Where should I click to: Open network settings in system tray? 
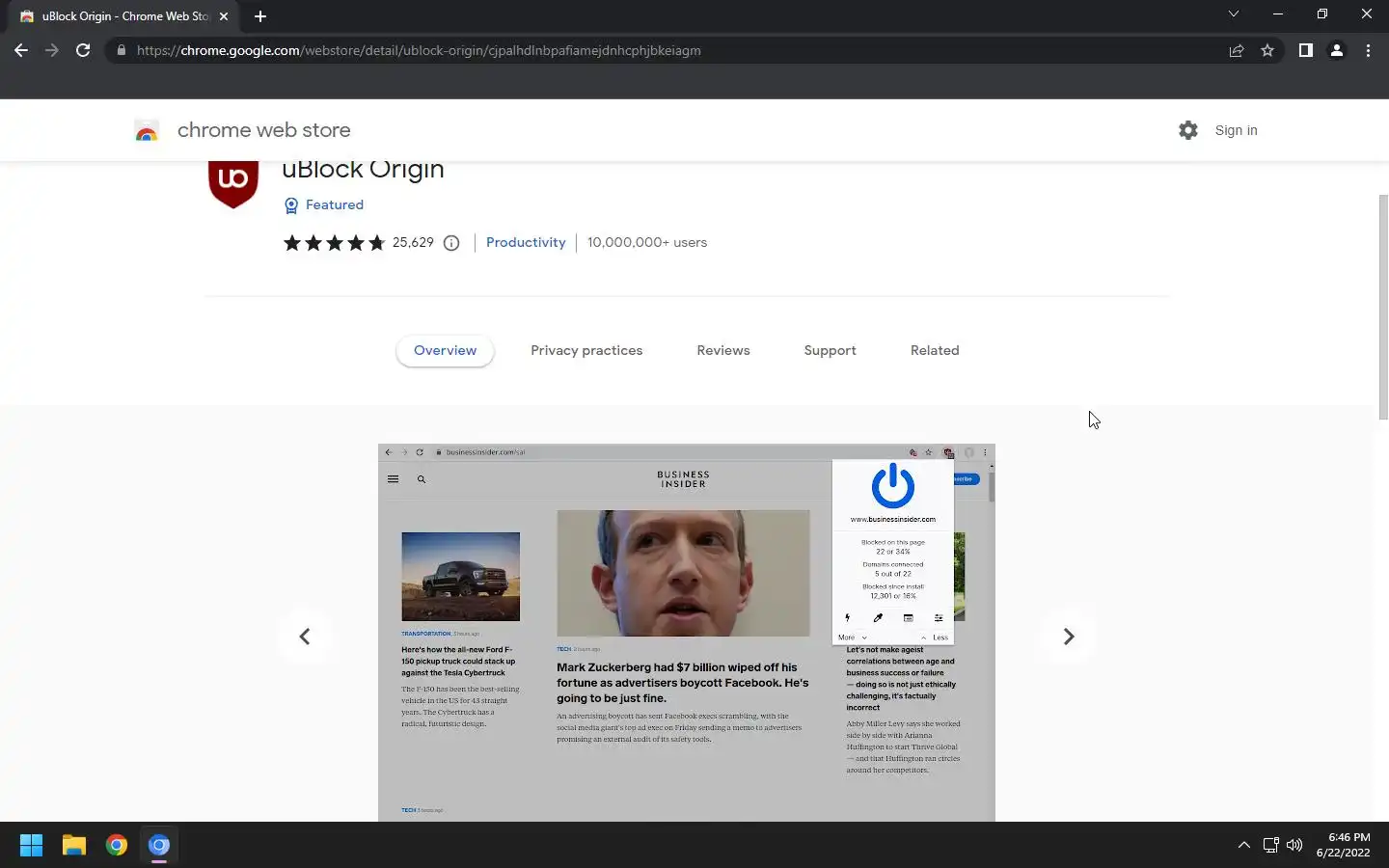pos(1271,846)
